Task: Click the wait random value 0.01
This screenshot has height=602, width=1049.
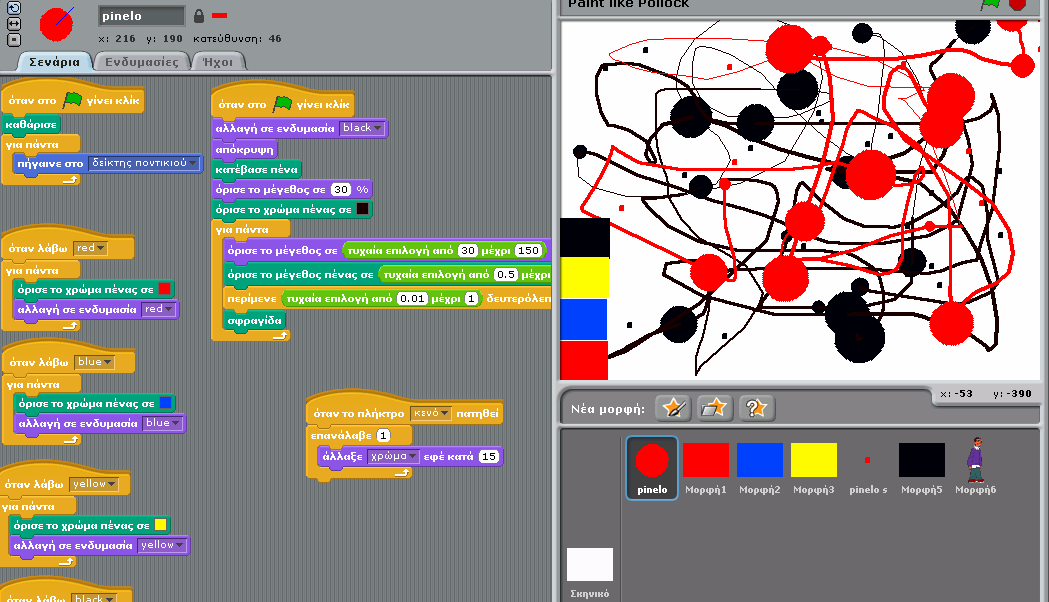Action: [412, 298]
